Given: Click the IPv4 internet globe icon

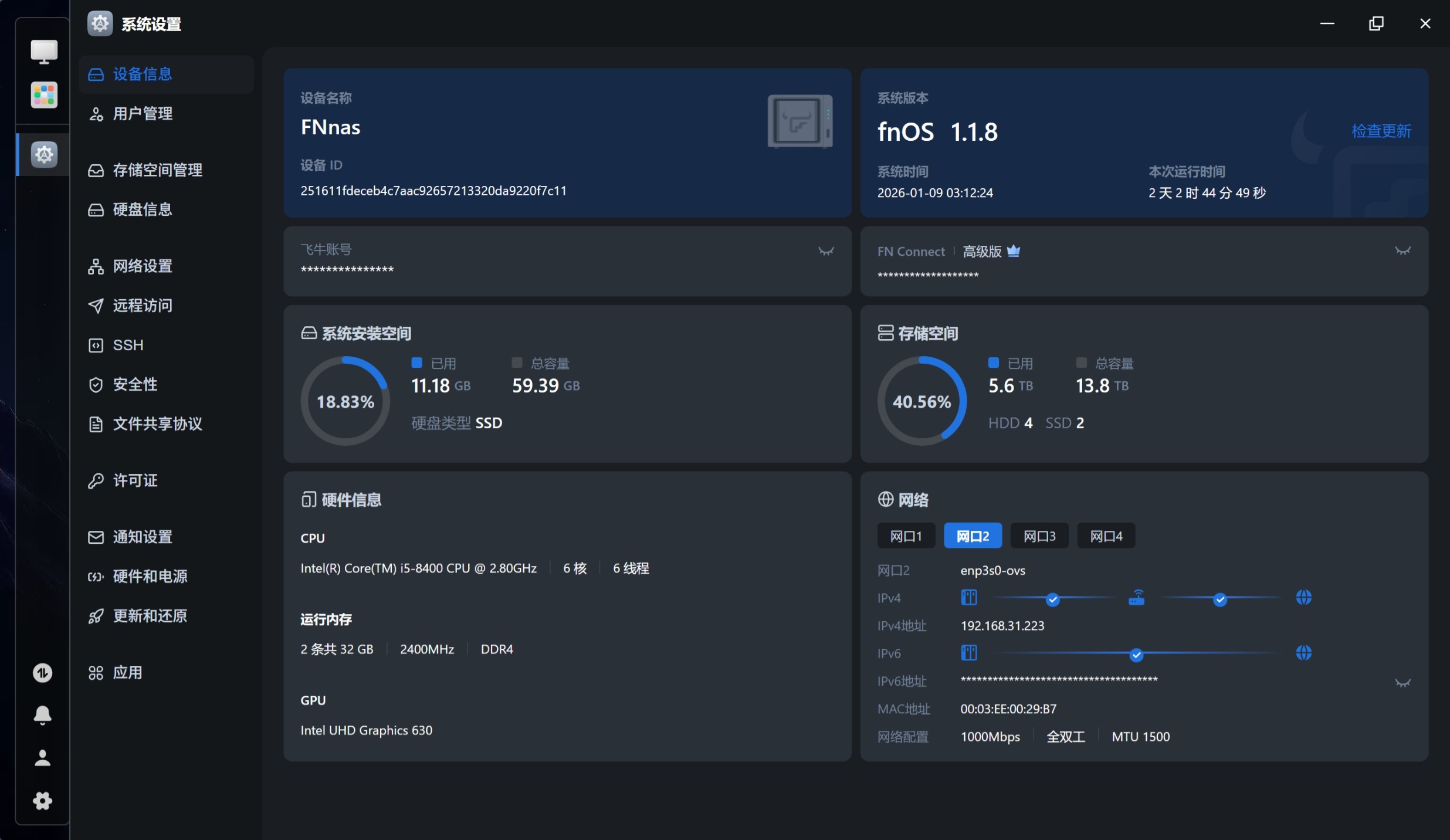Looking at the screenshot, I should point(1303,598).
